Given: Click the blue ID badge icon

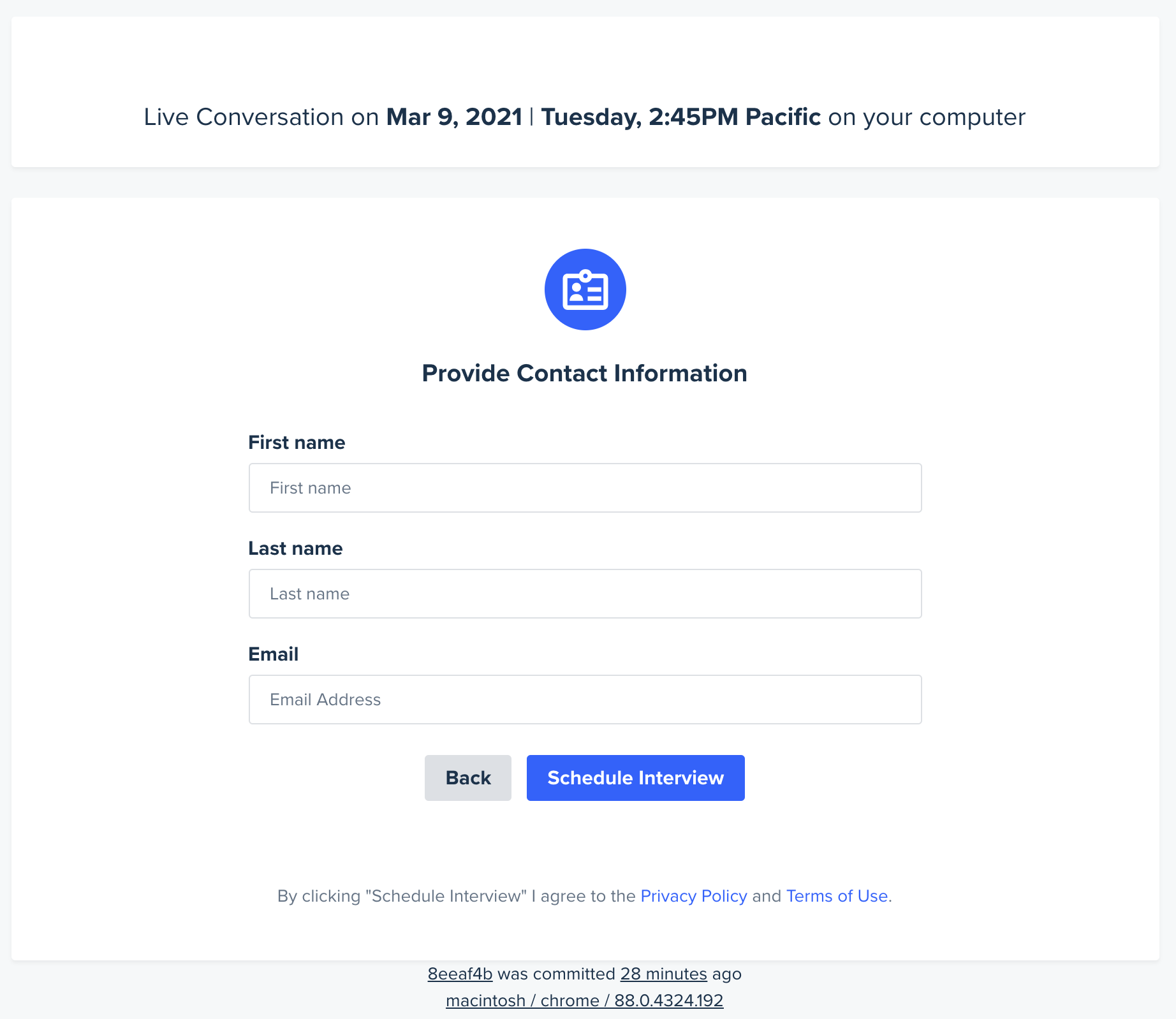Looking at the screenshot, I should 585,290.
